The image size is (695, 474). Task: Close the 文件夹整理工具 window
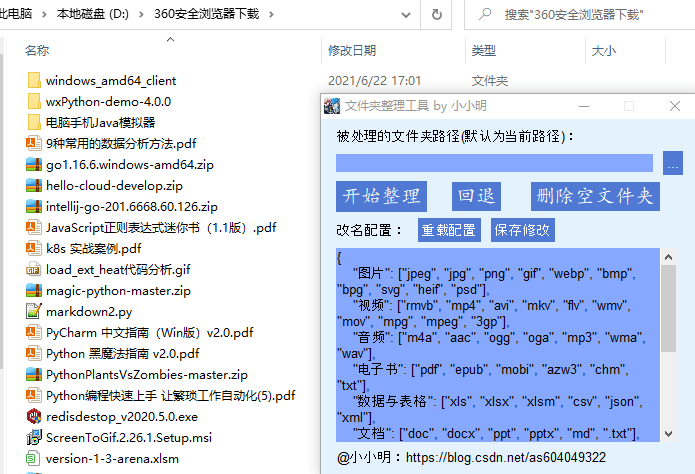point(675,106)
